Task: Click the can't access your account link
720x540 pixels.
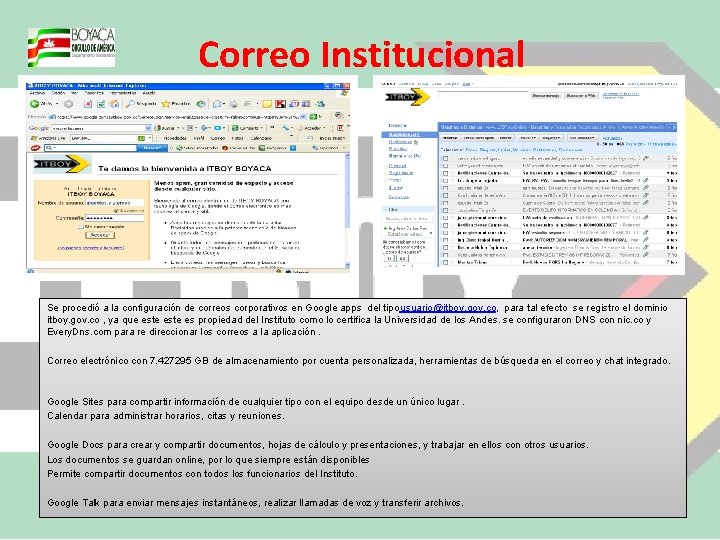Action: point(91,248)
